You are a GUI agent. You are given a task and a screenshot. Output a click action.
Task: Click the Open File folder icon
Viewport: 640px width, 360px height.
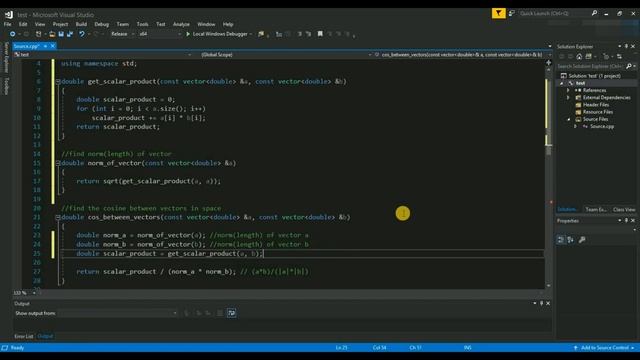[x=52, y=34]
